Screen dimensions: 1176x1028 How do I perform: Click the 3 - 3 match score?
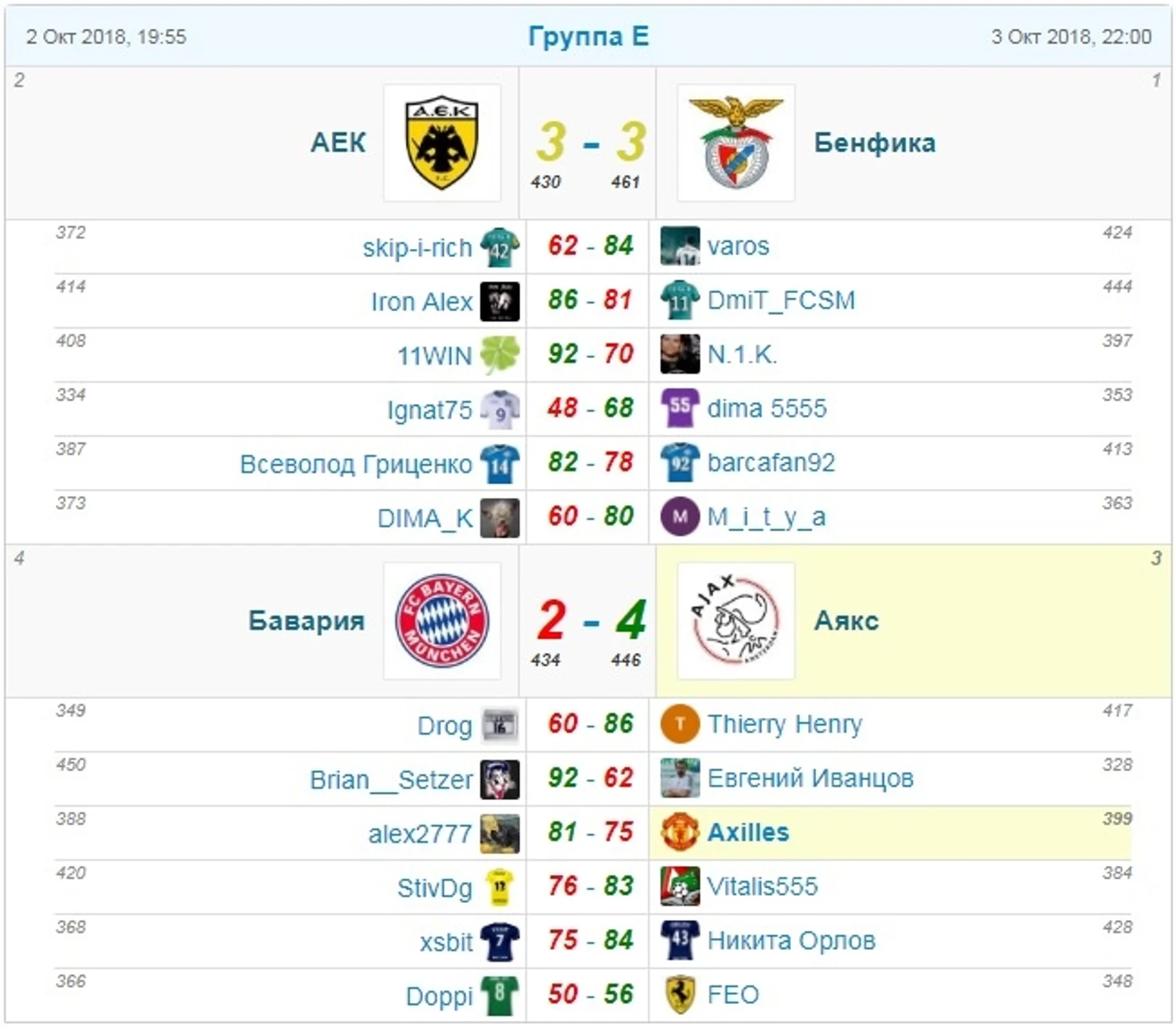pos(590,143)
